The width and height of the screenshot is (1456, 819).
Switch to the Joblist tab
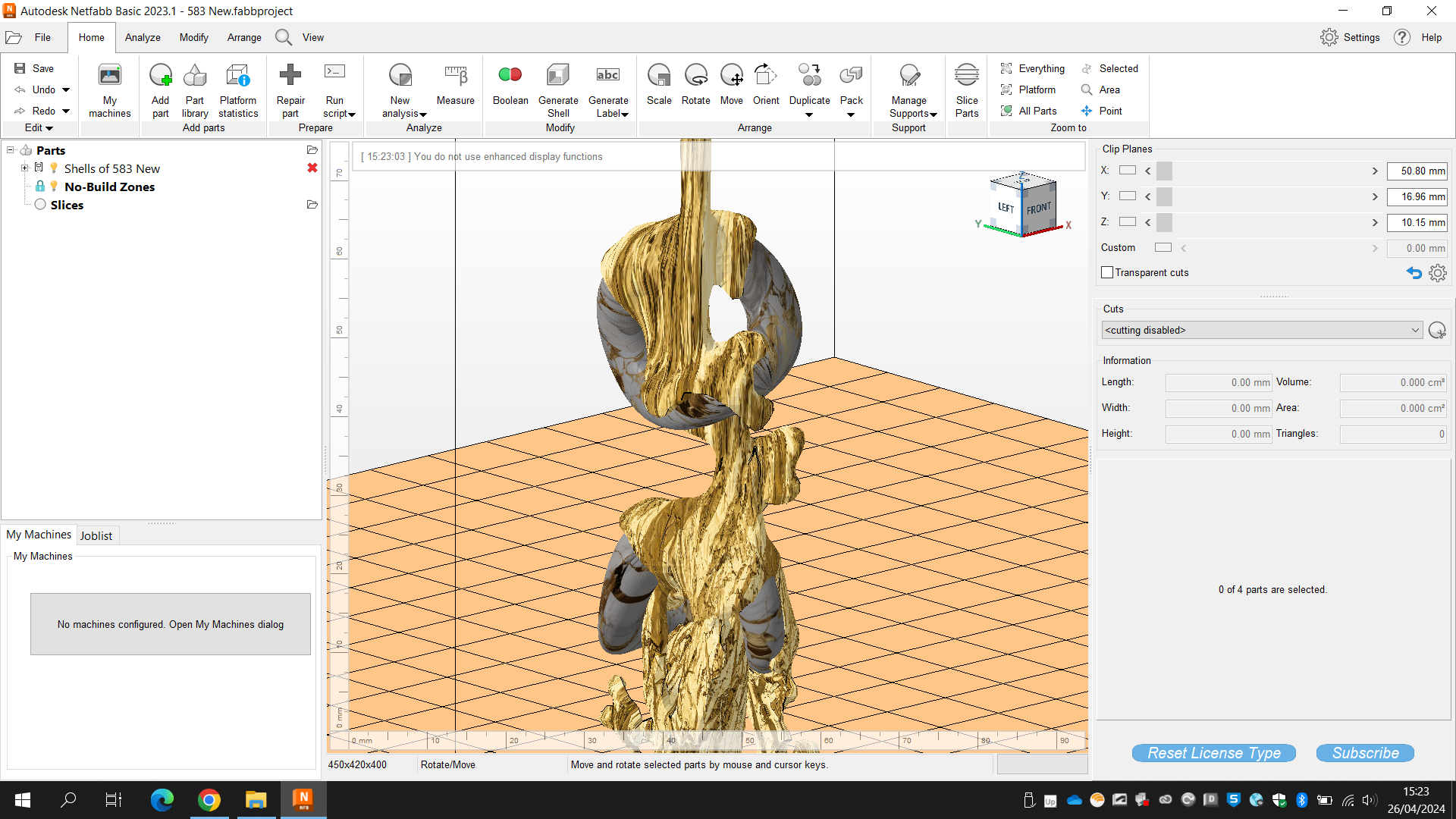click(x=96, y=535)
